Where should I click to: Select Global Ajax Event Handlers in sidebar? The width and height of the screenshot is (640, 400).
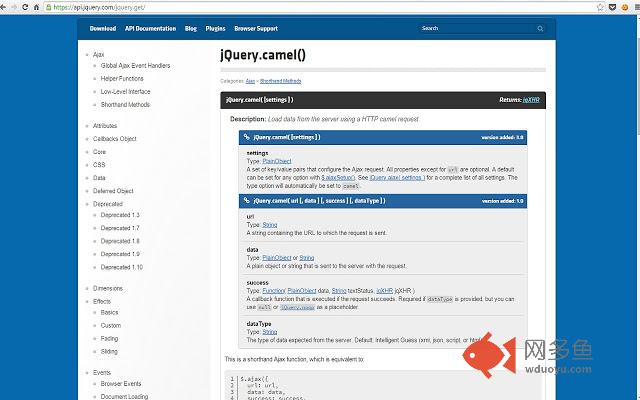point(136,66)
